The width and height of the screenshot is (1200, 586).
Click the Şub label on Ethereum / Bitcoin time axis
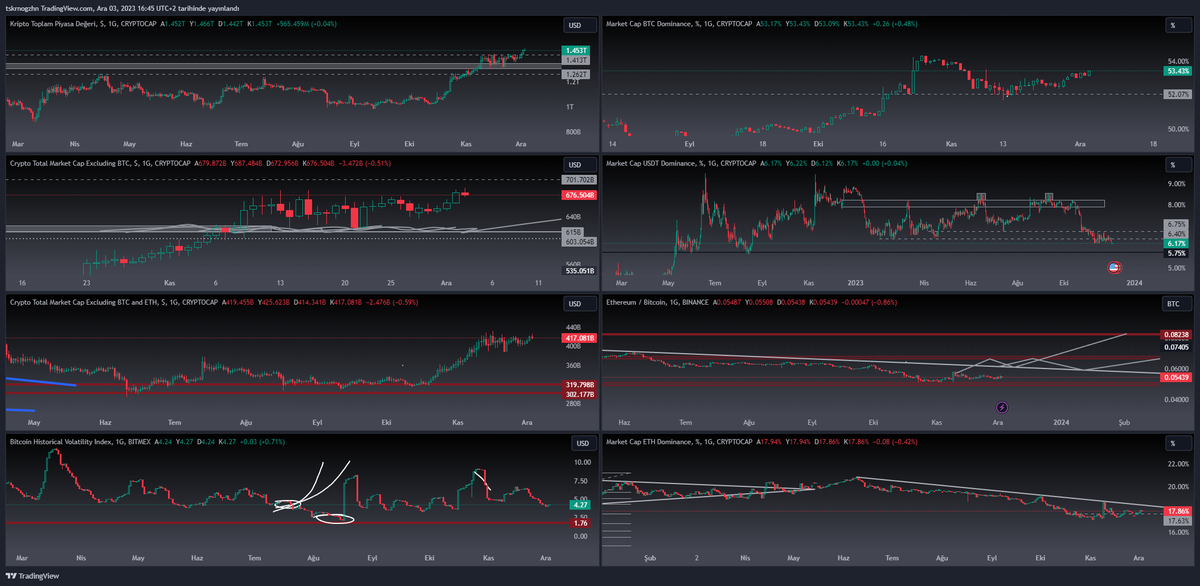pyautogui.click(x=1123, y=421)
